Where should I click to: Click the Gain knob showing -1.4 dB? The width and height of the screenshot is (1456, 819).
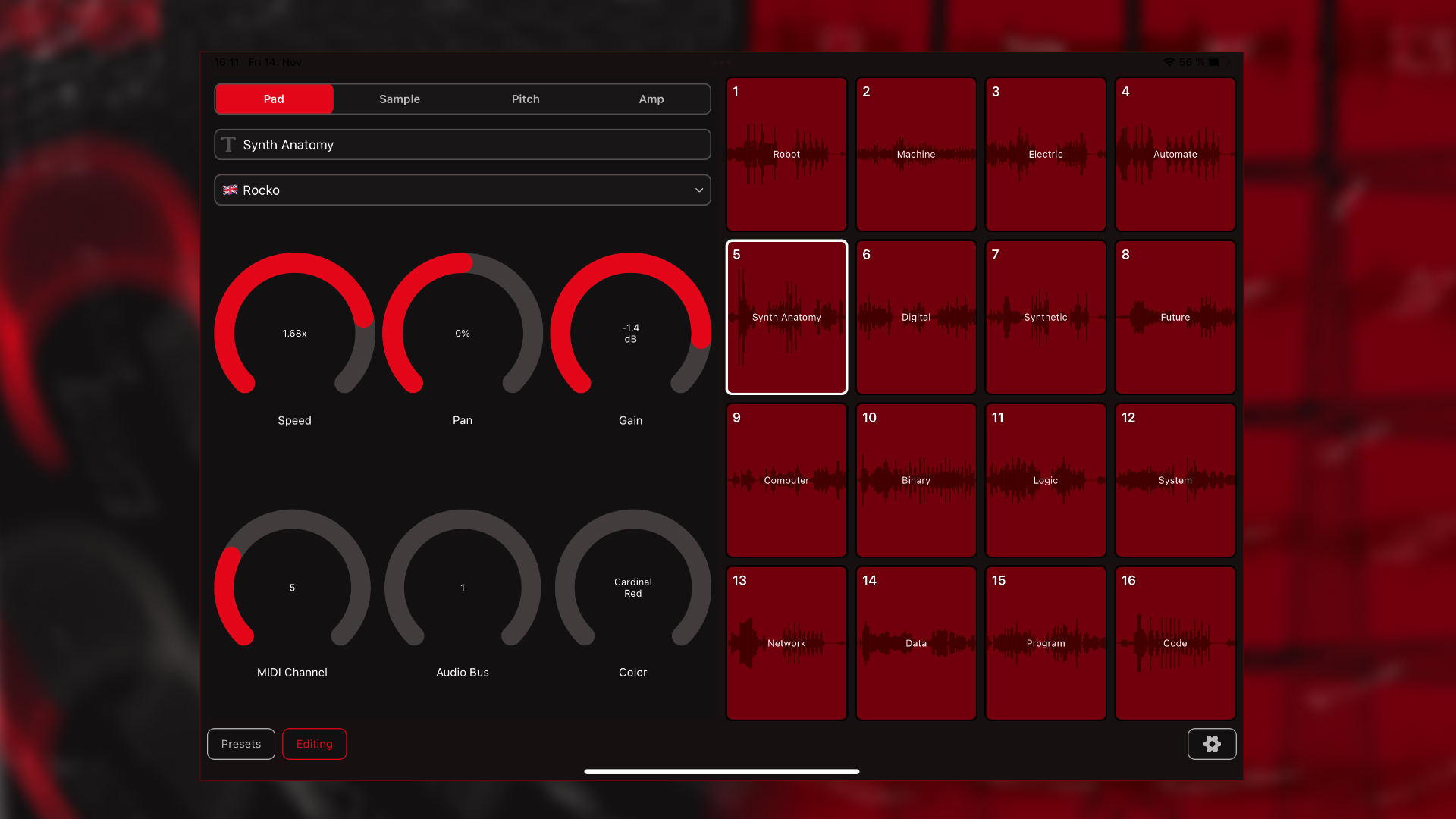point(630,333)
